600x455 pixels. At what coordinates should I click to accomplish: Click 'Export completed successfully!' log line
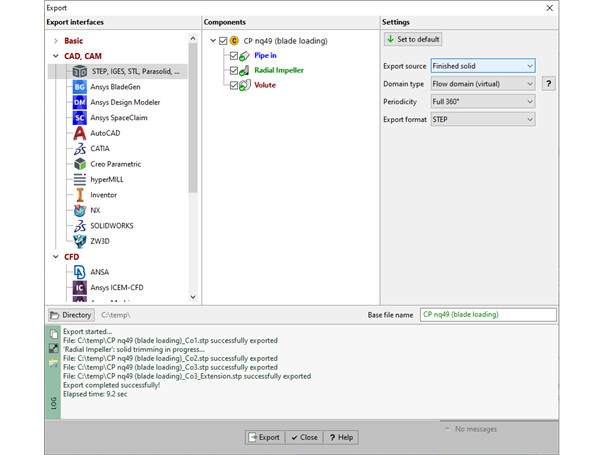click(x=111, y=385)
